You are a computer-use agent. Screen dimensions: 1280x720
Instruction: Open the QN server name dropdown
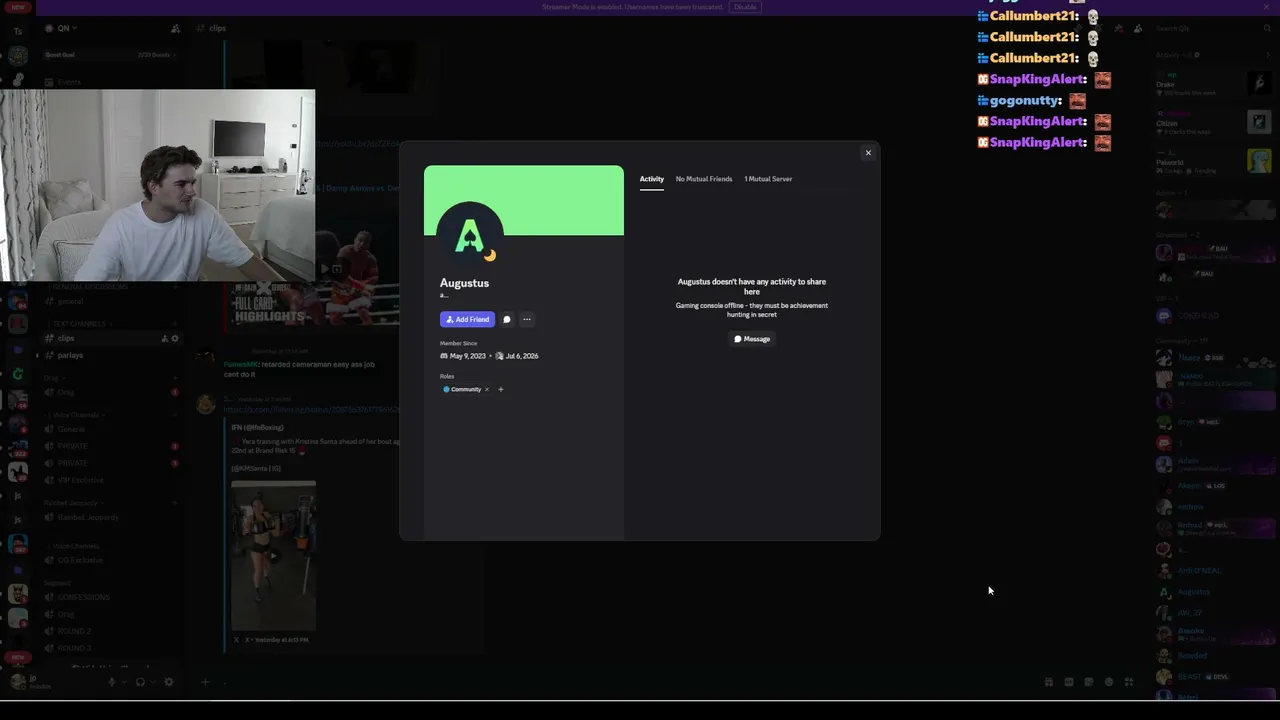(x=66, y=28)
